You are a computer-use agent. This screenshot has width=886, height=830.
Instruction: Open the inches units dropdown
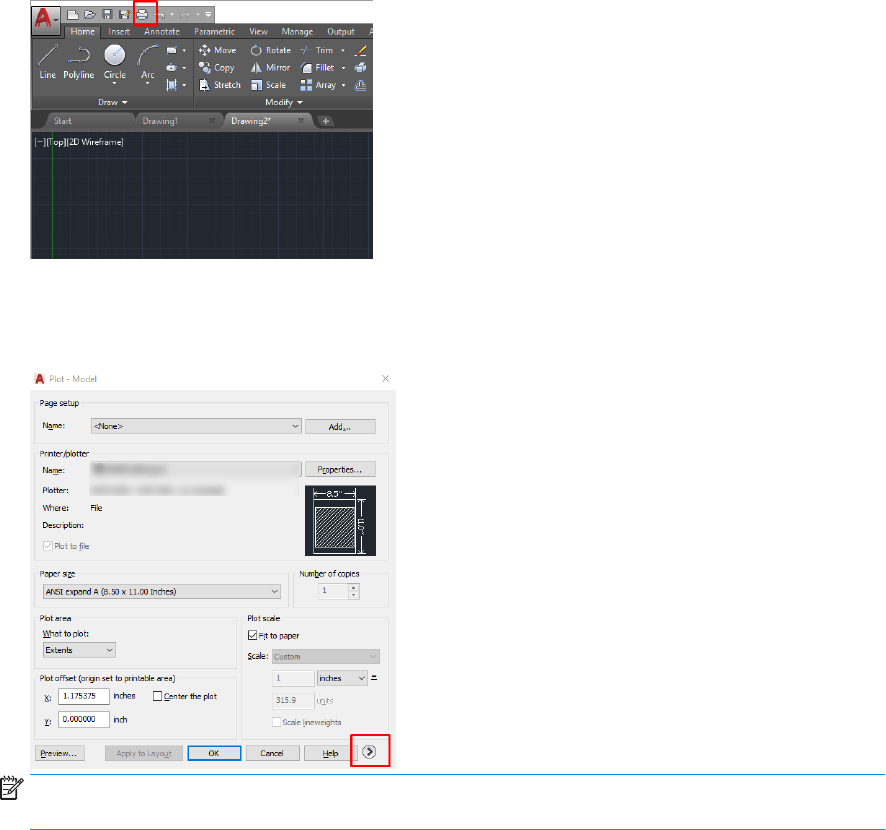click(x=342, y=678)
